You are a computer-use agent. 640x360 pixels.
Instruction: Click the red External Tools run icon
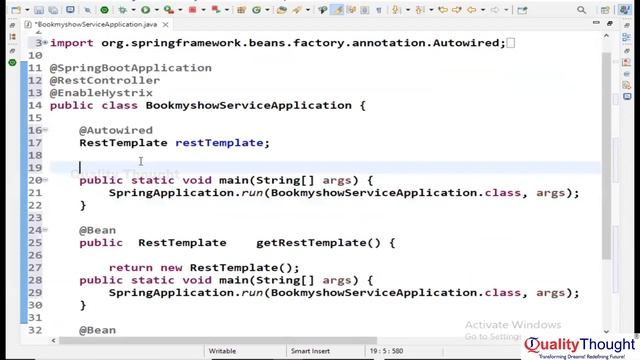216,9
